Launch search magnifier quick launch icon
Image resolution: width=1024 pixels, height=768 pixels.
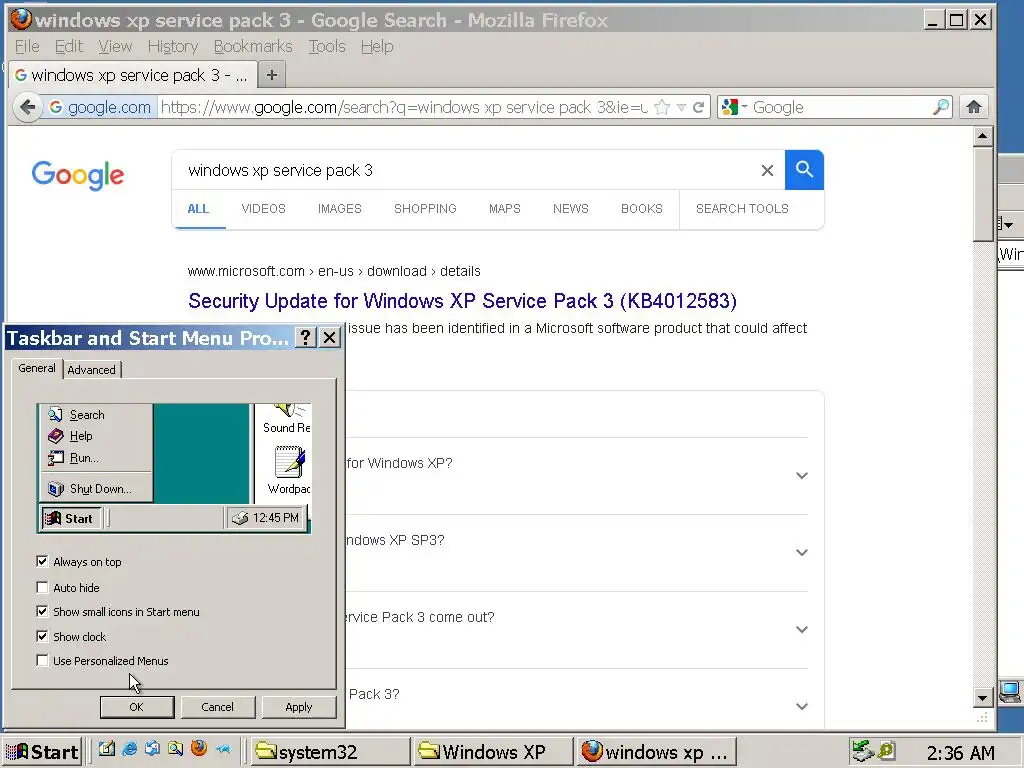pyautogui.click(x=176, y=749)
